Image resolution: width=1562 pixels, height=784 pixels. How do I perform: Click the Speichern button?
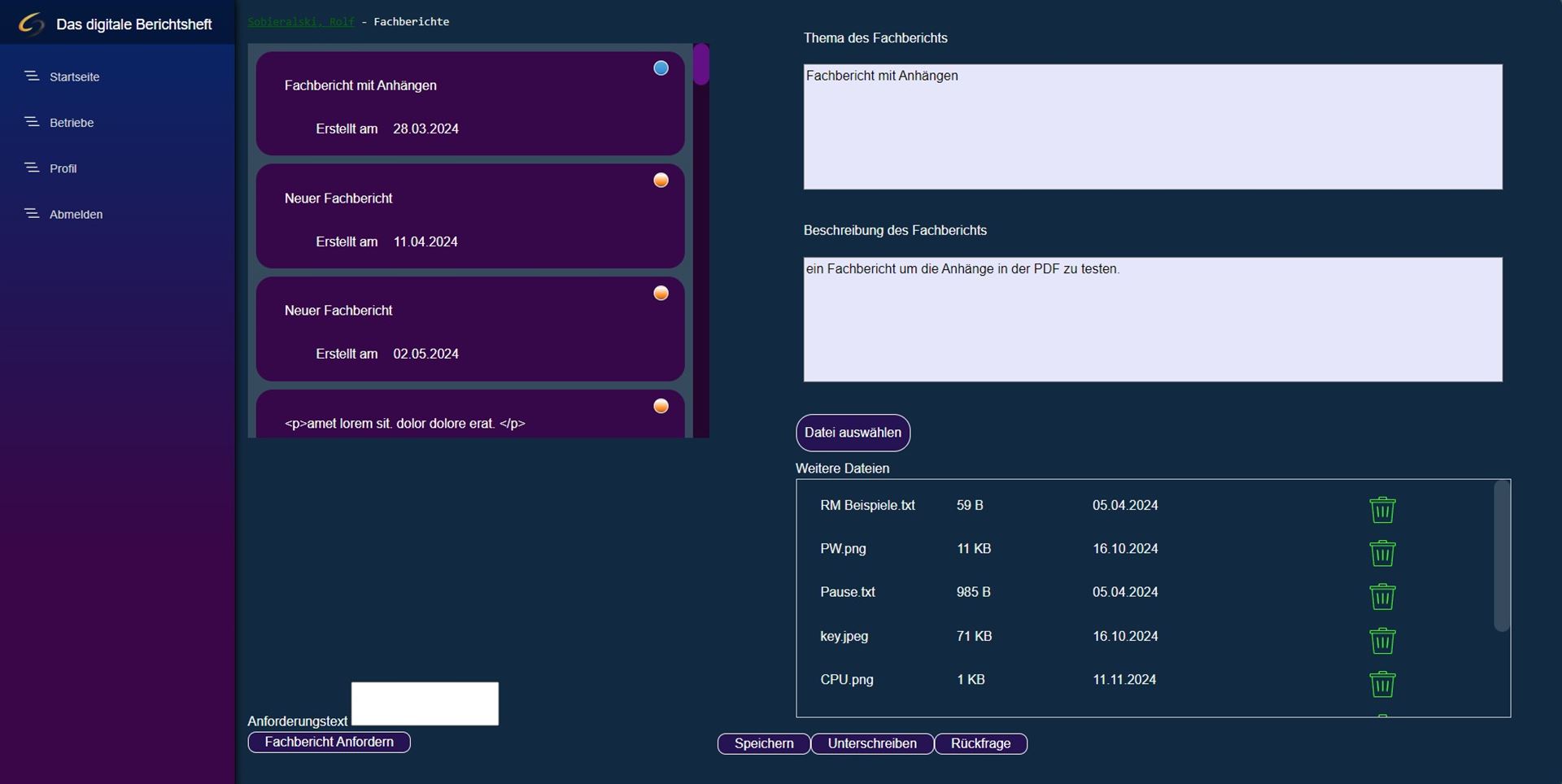point(764,743)
